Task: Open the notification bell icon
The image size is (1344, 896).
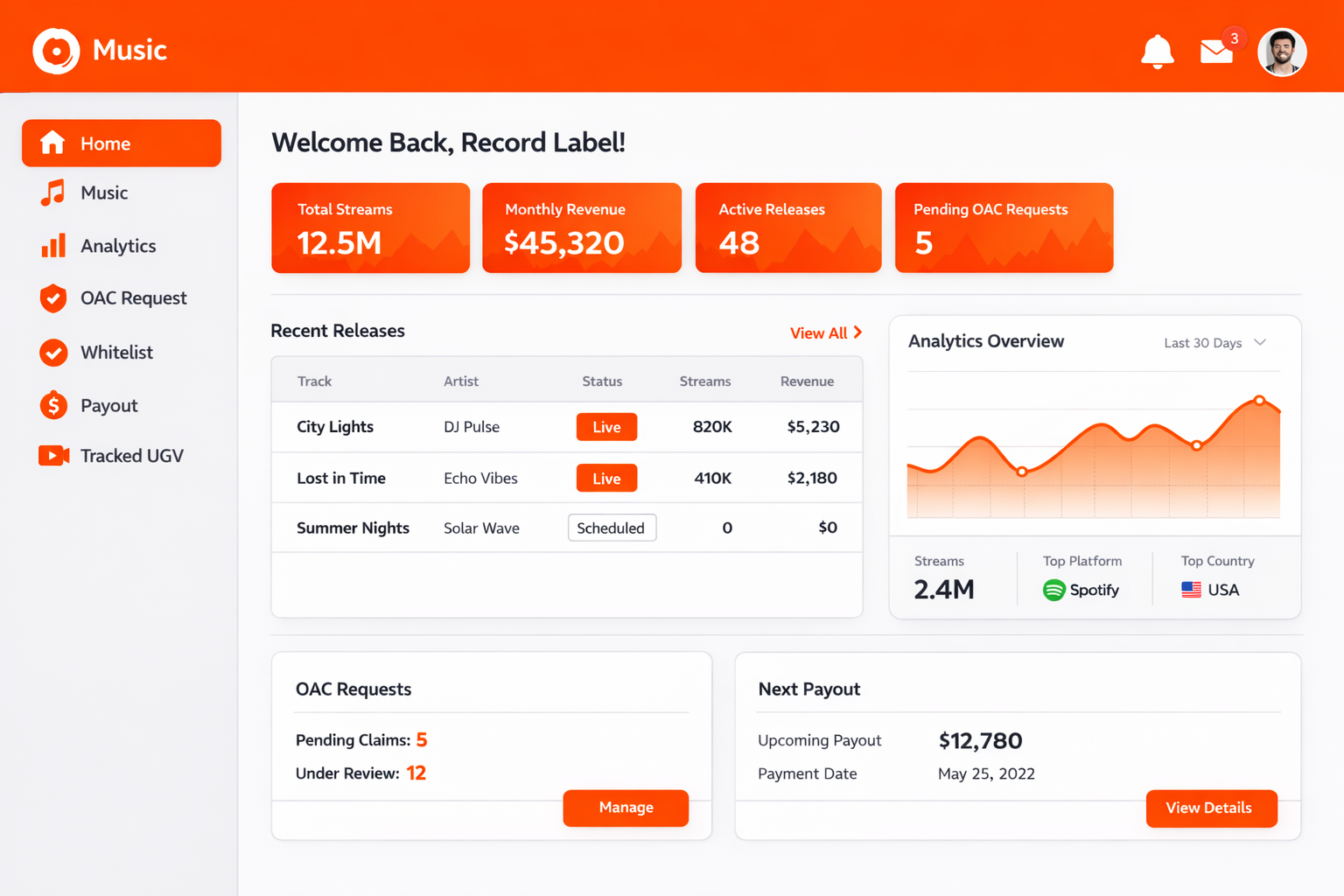Action: pyautogui.click(x=1157, y=51)
